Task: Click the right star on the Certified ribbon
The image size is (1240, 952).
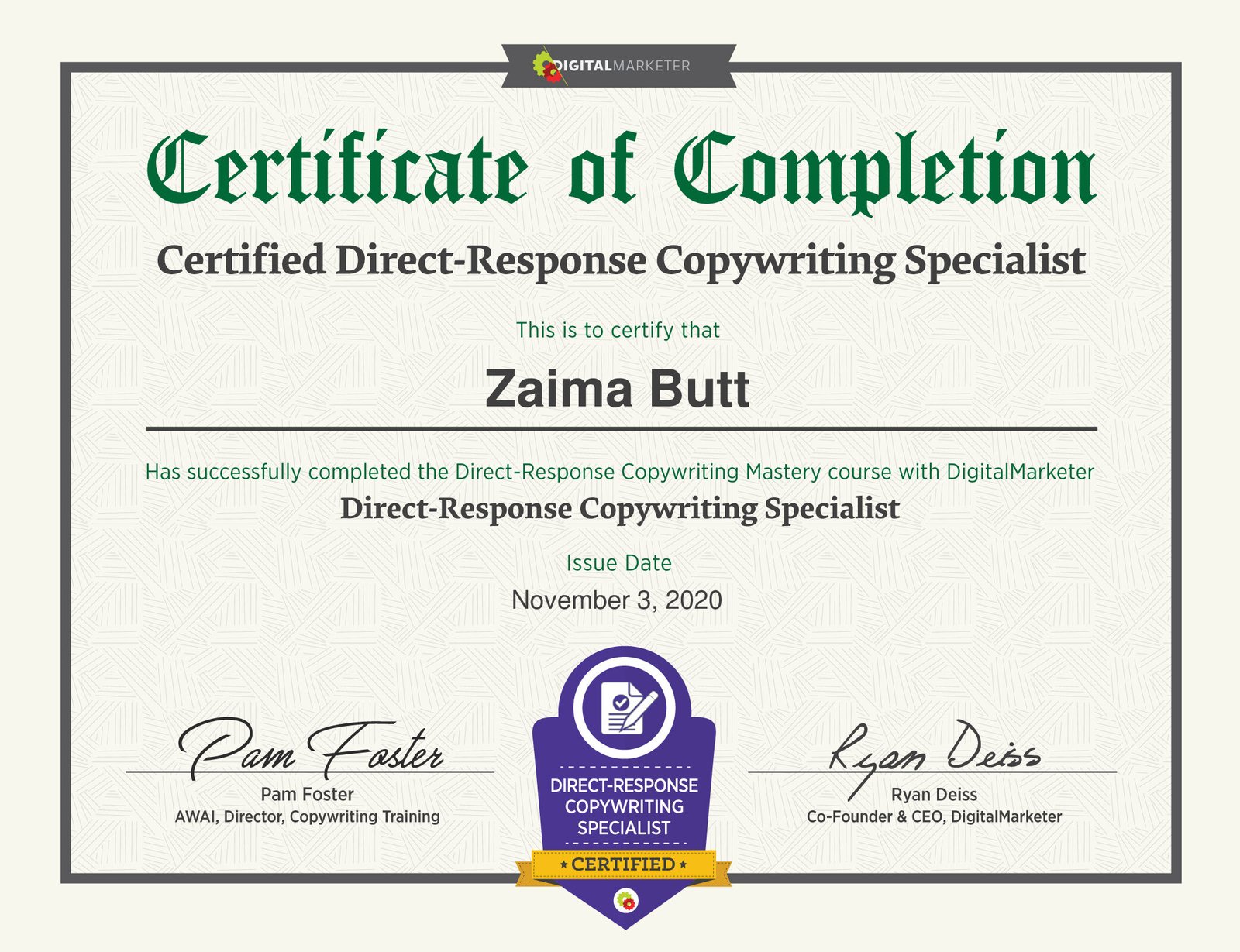Action: pos(683,864)
